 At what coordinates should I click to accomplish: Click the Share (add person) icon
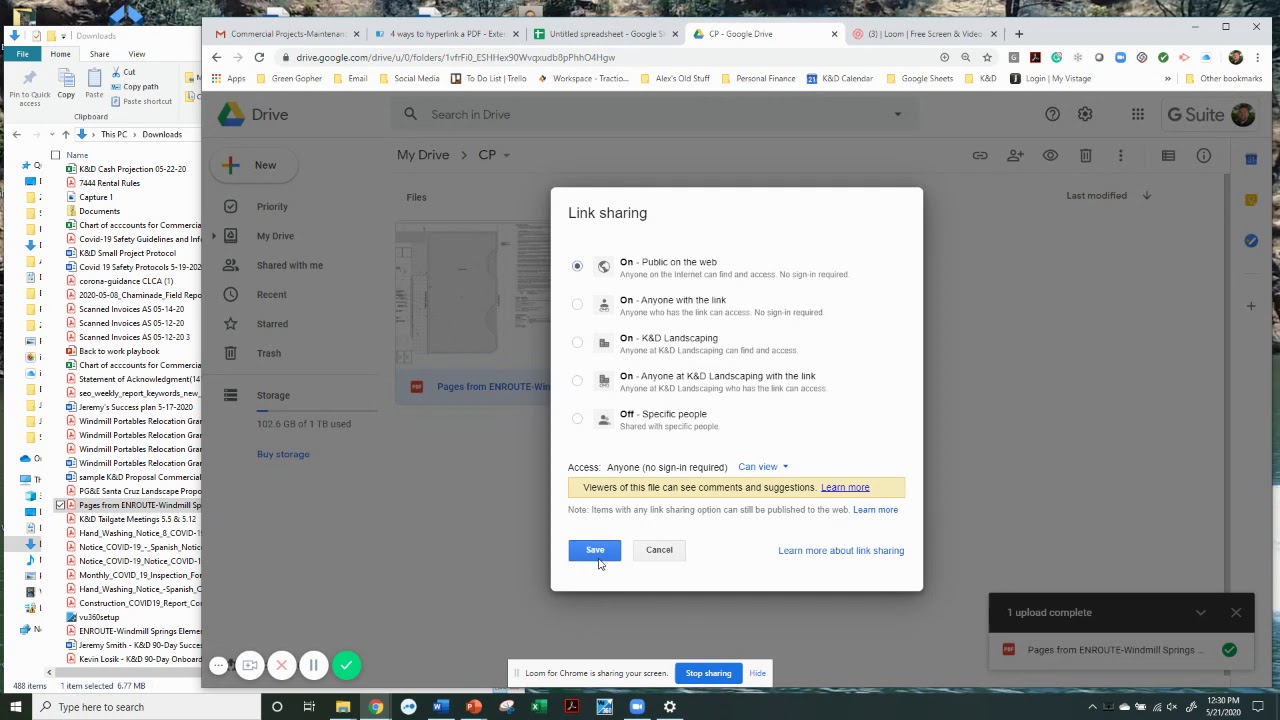(x=1015, y=155)
